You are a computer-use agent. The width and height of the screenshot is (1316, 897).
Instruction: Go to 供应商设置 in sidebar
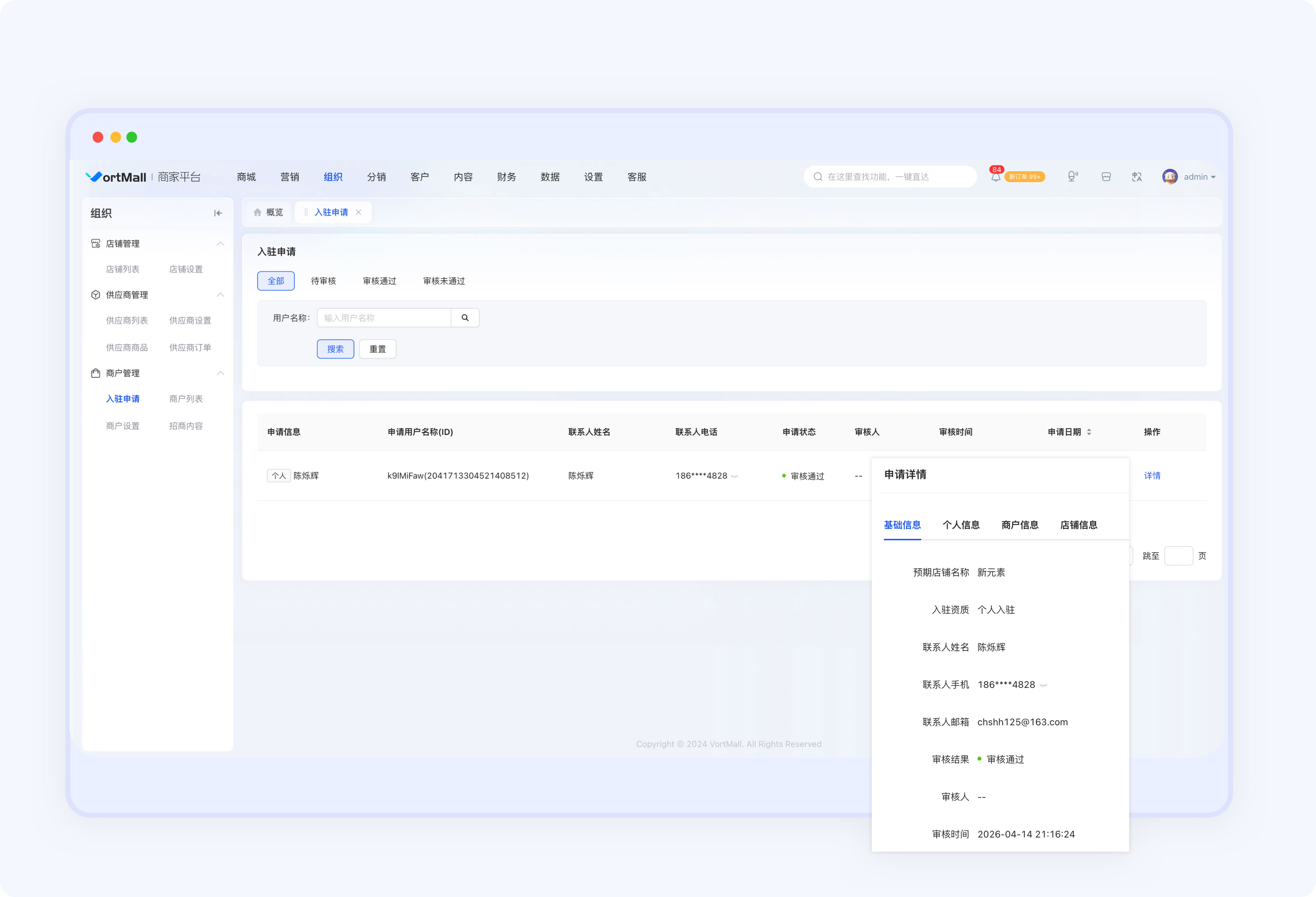190,321
